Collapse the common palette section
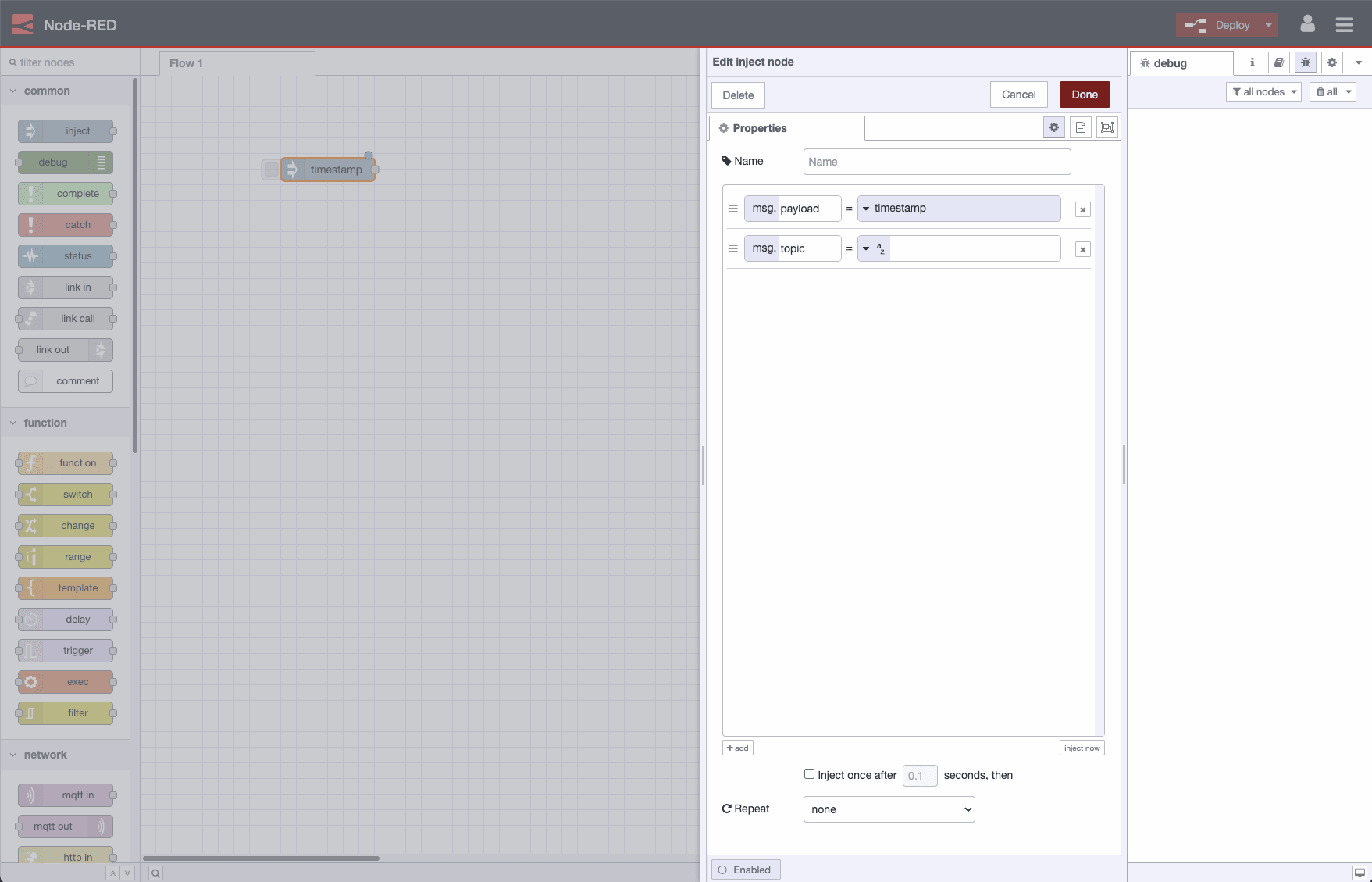Viewport: 1372px width, 882px height. pyautogui.click(x=12, y=91)
